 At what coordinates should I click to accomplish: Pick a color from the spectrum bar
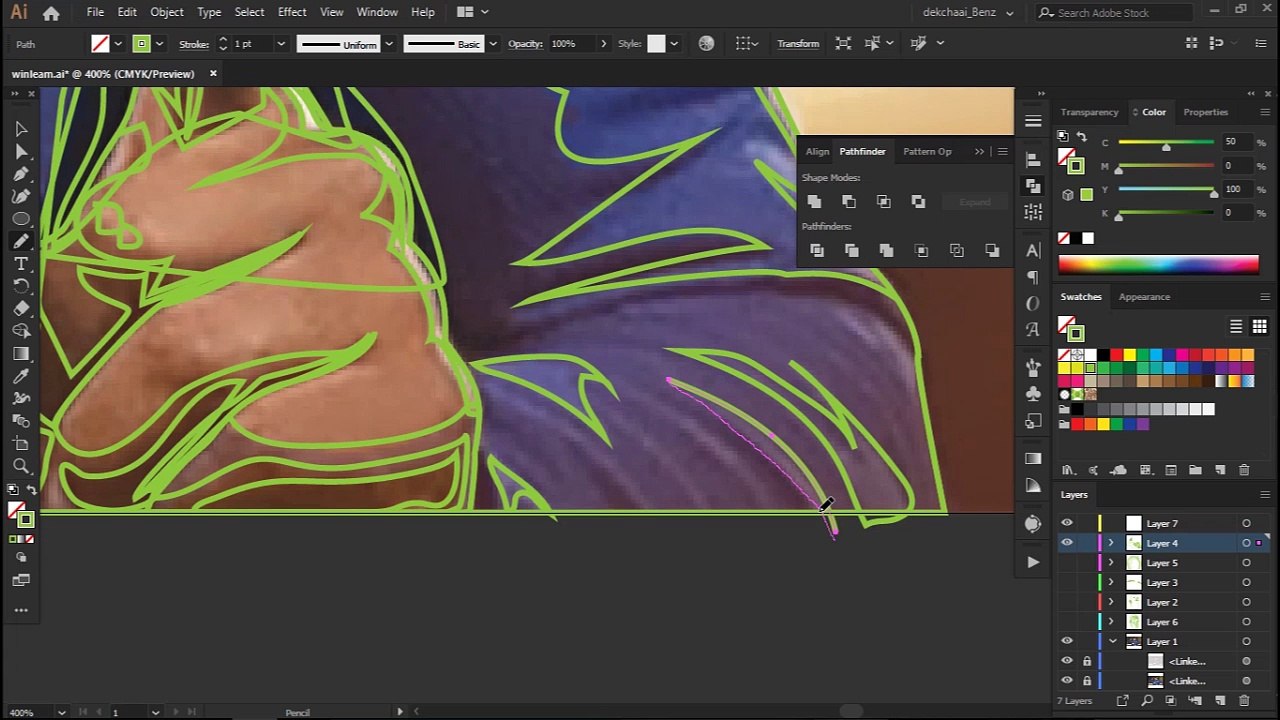(x=1158, y=264)
